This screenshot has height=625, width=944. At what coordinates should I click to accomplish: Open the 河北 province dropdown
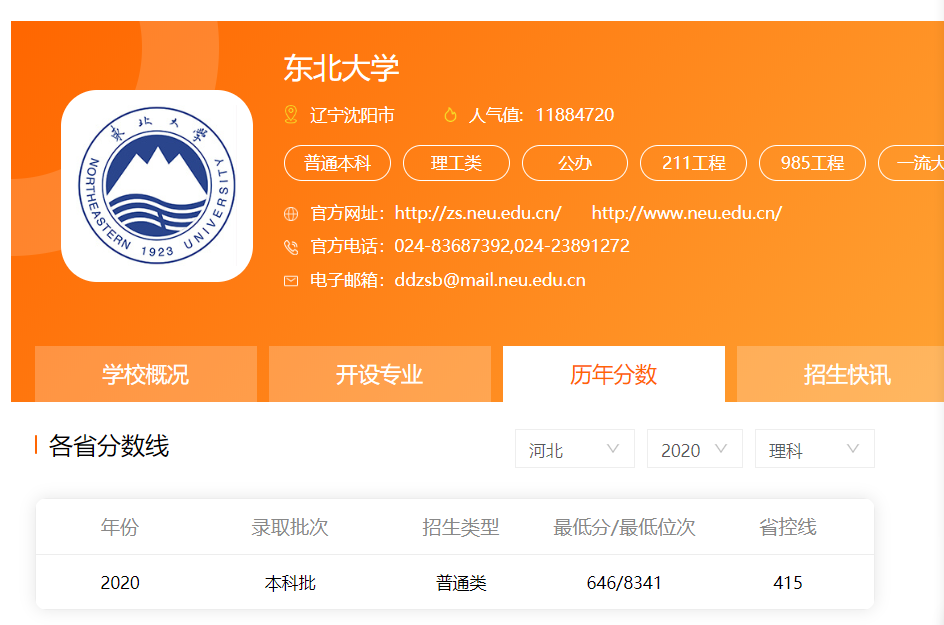tap(575, 449)
